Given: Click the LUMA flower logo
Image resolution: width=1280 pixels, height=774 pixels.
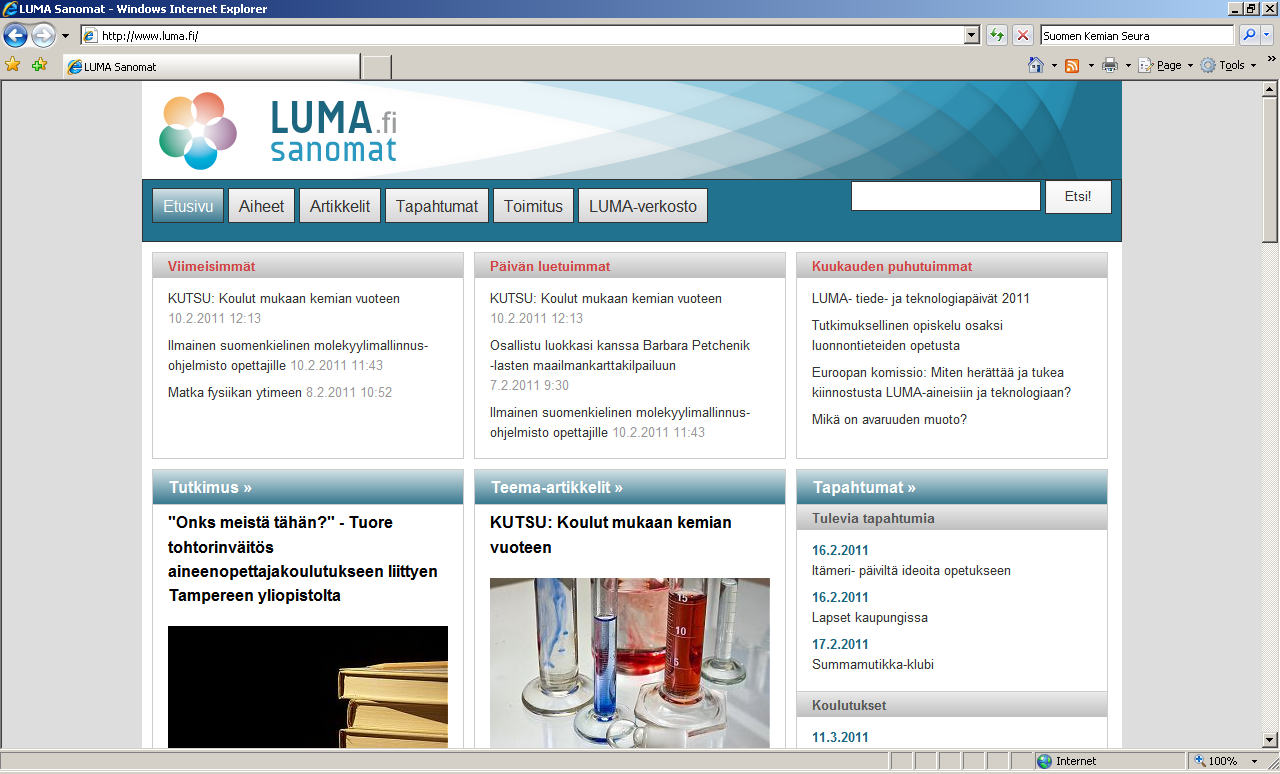Looking at the screenshot, I should click(198, 131).
